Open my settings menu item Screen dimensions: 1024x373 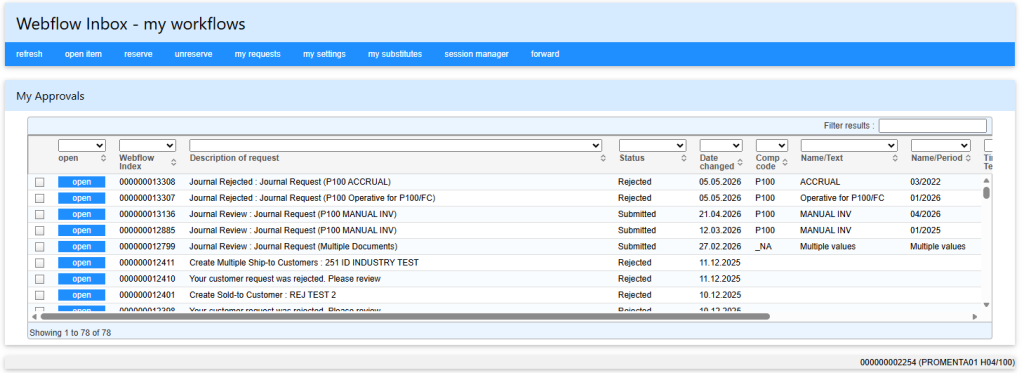coord(325,54)
